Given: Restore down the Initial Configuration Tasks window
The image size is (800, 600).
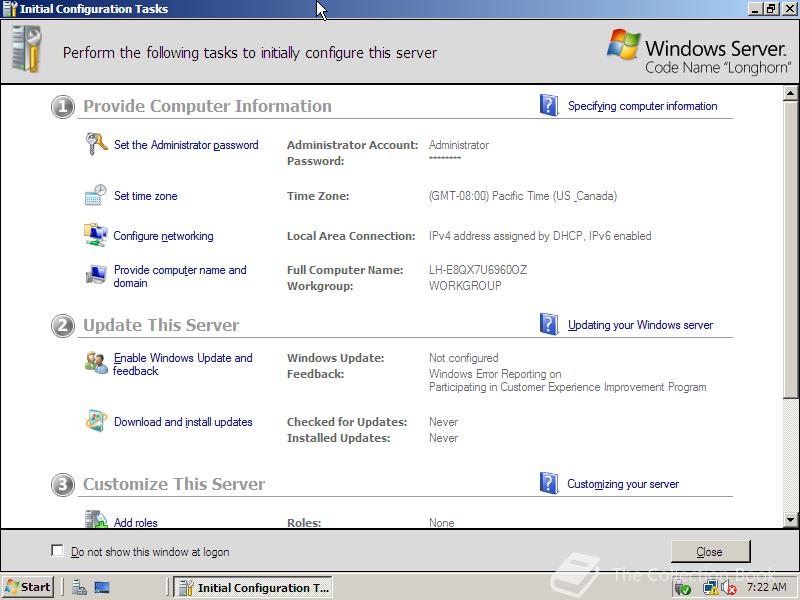Looking at the screenshot, I should click(x=771, y=9).
